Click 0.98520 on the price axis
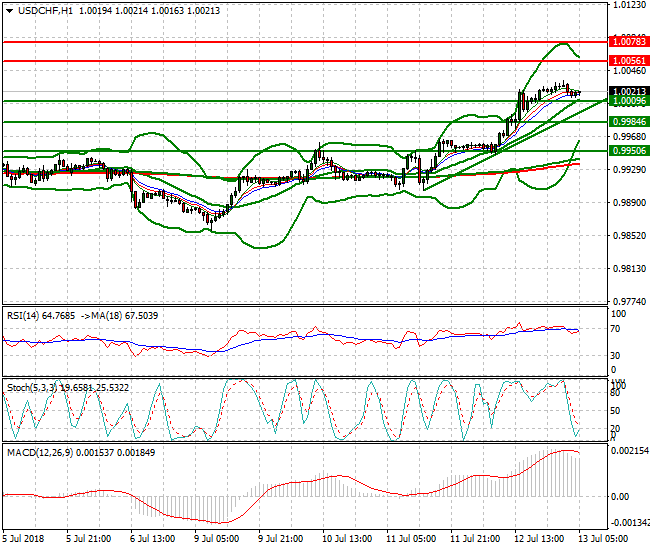The height and width of the screenshot is (550, 650). (x=629, y=235)
